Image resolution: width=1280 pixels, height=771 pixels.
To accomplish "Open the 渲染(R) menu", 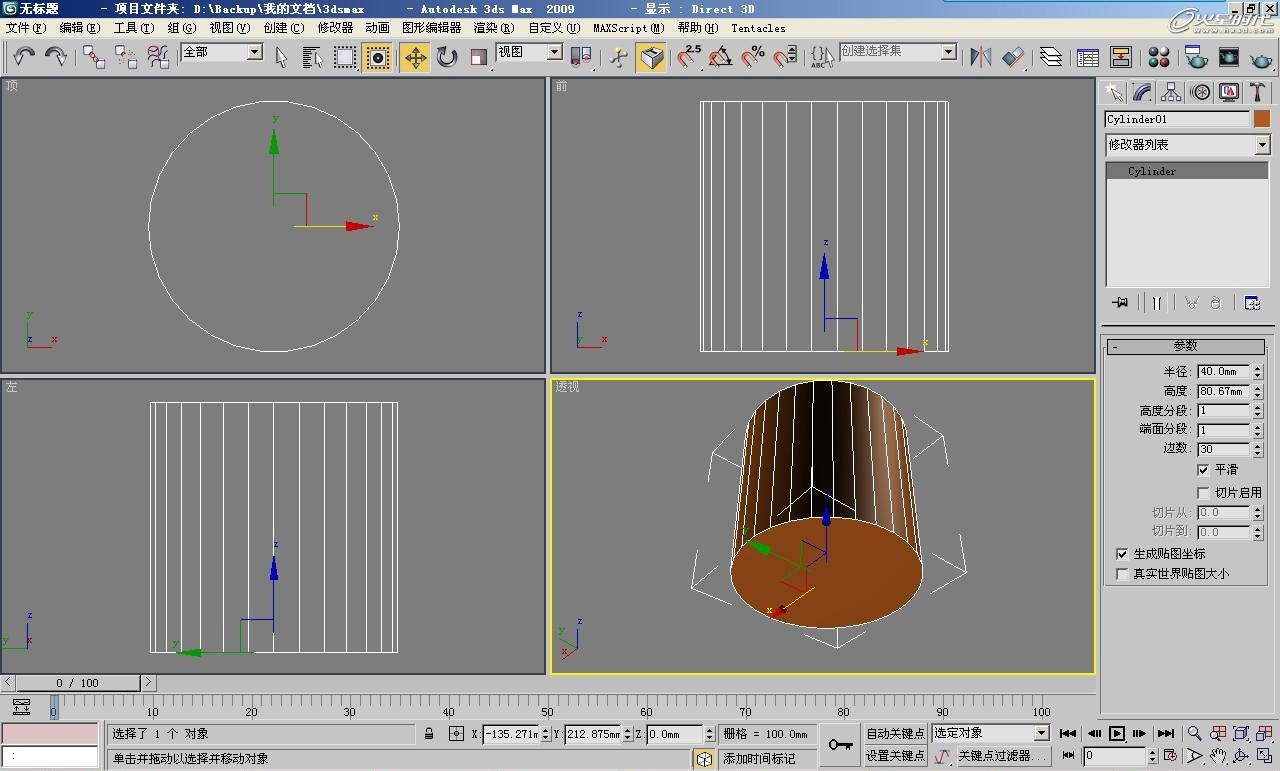I will pos(493,28).
